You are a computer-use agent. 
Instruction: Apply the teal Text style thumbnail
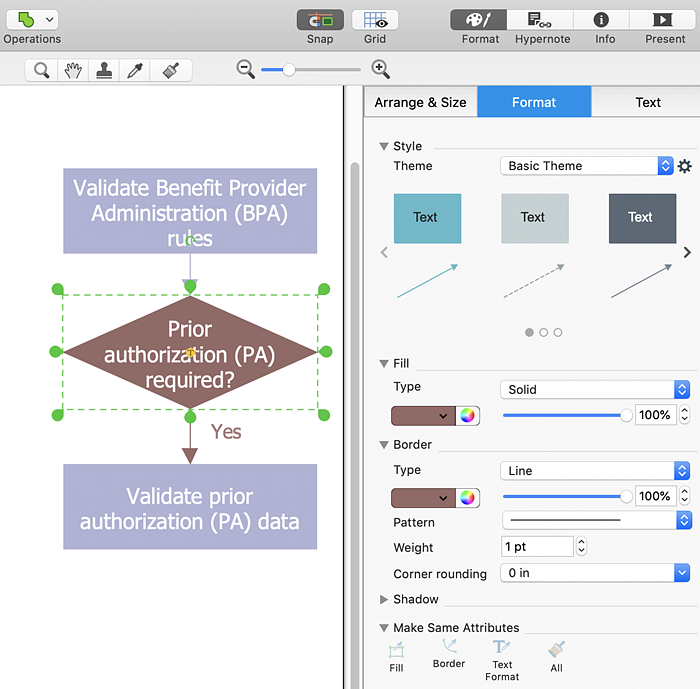pyautogui.click(x=427, y=218)
